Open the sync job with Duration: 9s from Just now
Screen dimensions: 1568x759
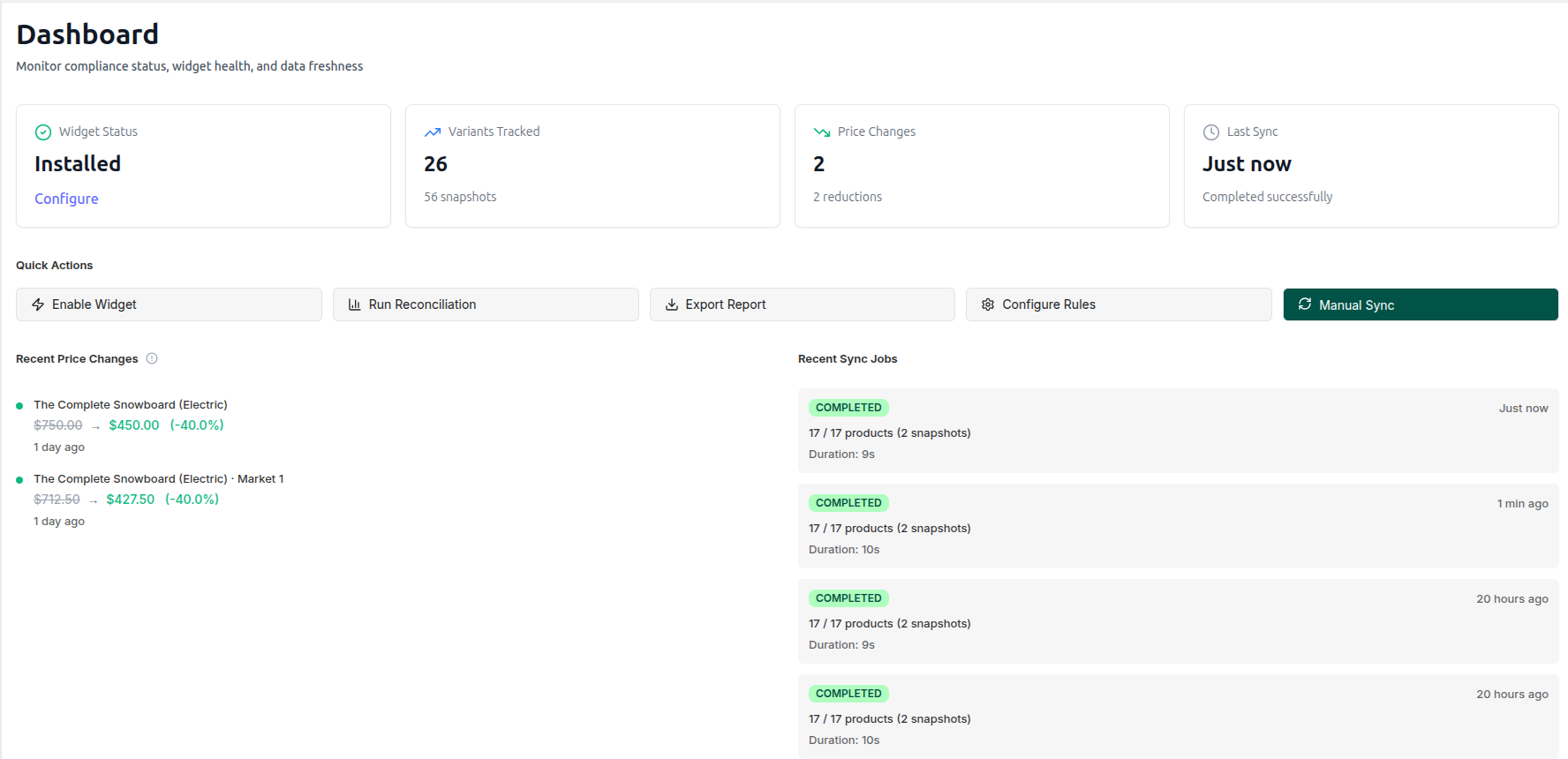1179,431
